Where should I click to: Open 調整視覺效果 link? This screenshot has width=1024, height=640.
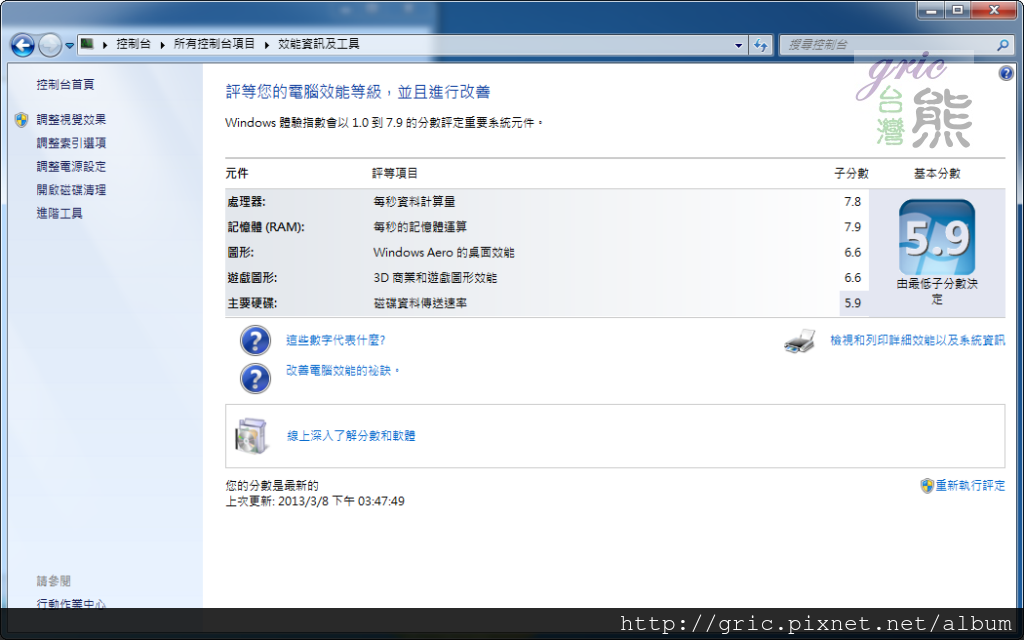click(x=71, y=120)
